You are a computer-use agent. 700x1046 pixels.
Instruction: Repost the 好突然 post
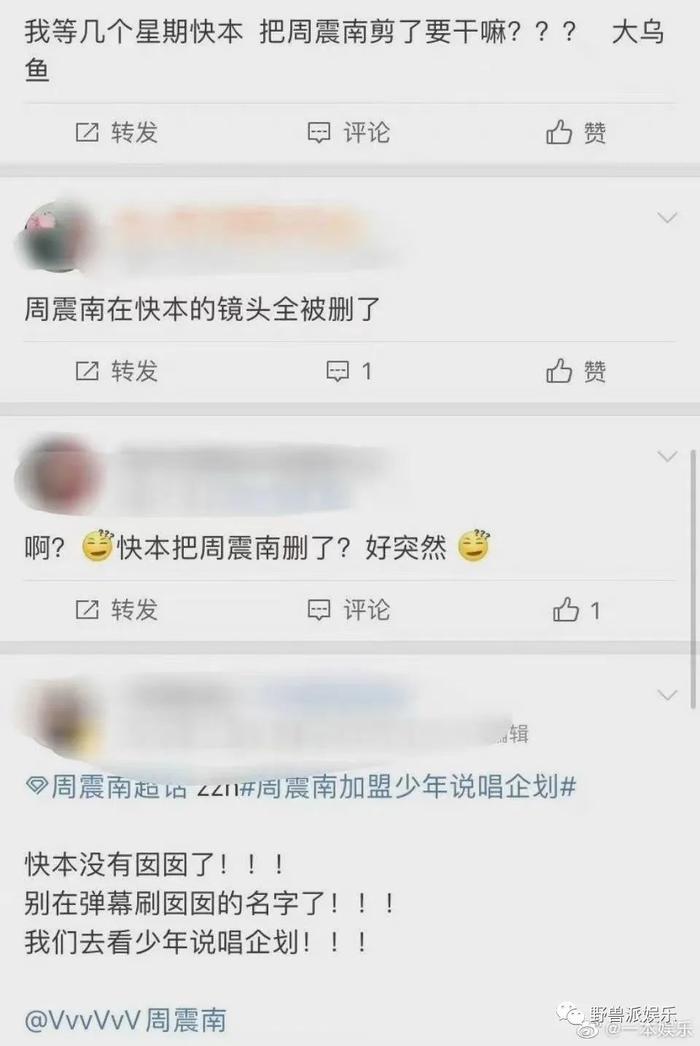(116, 609)
